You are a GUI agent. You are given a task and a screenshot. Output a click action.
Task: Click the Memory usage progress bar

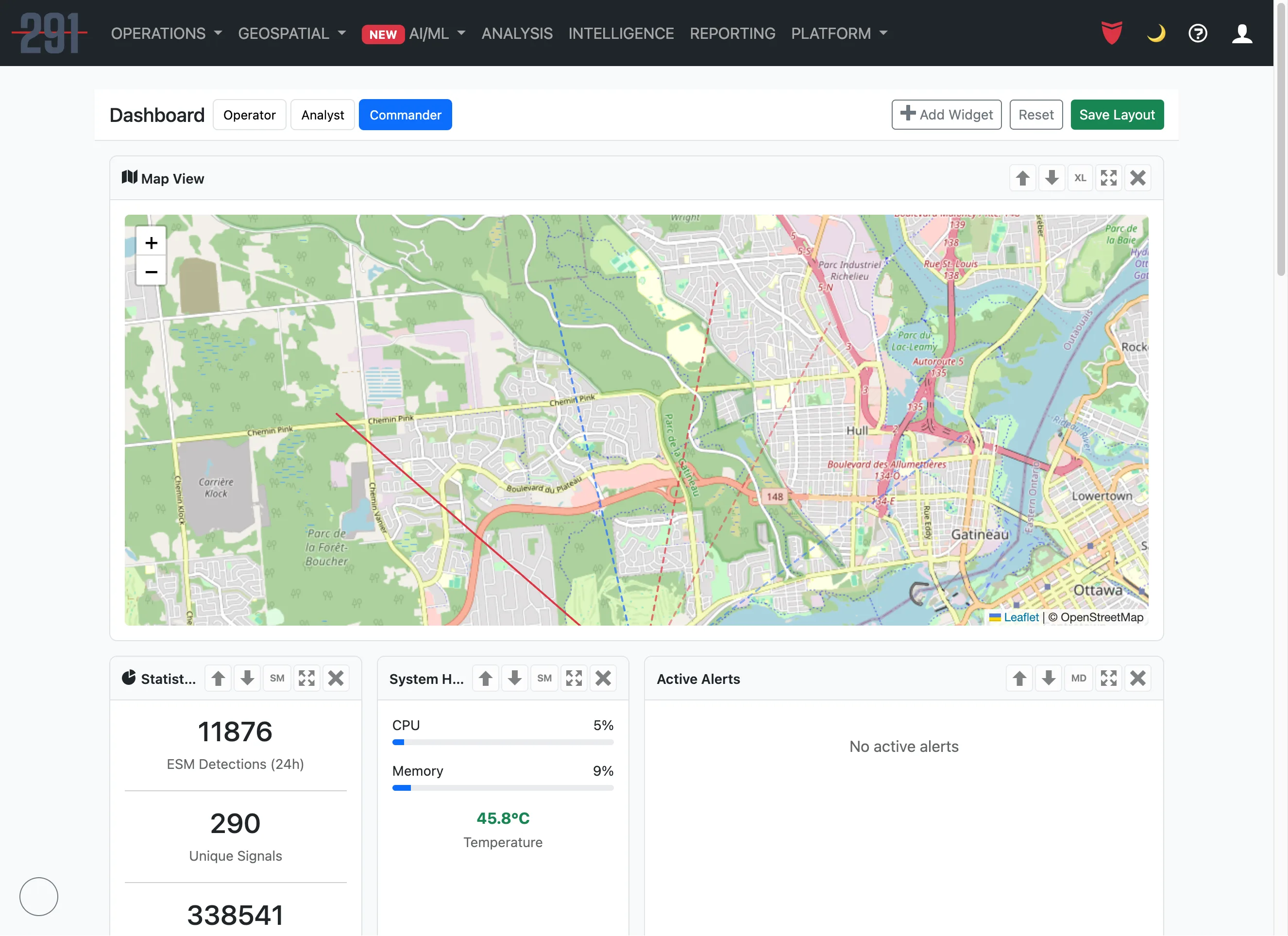pos(502,788)
